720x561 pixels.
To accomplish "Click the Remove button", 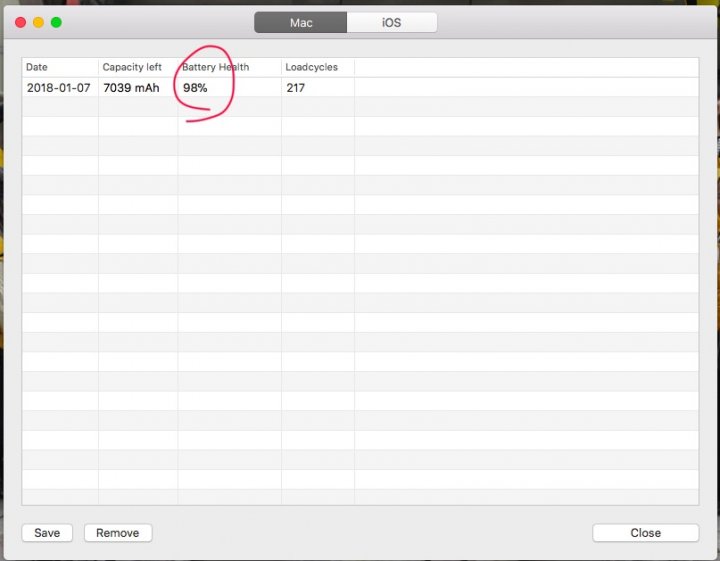I will pyautogui.click(x=118, y=533).
